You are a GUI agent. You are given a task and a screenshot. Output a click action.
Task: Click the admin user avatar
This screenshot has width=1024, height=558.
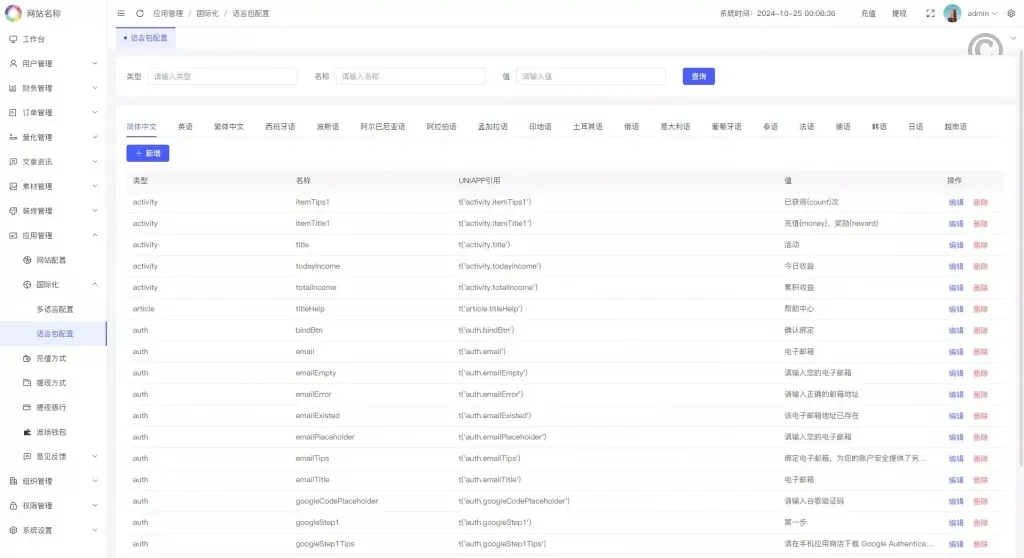pos(953,13)
